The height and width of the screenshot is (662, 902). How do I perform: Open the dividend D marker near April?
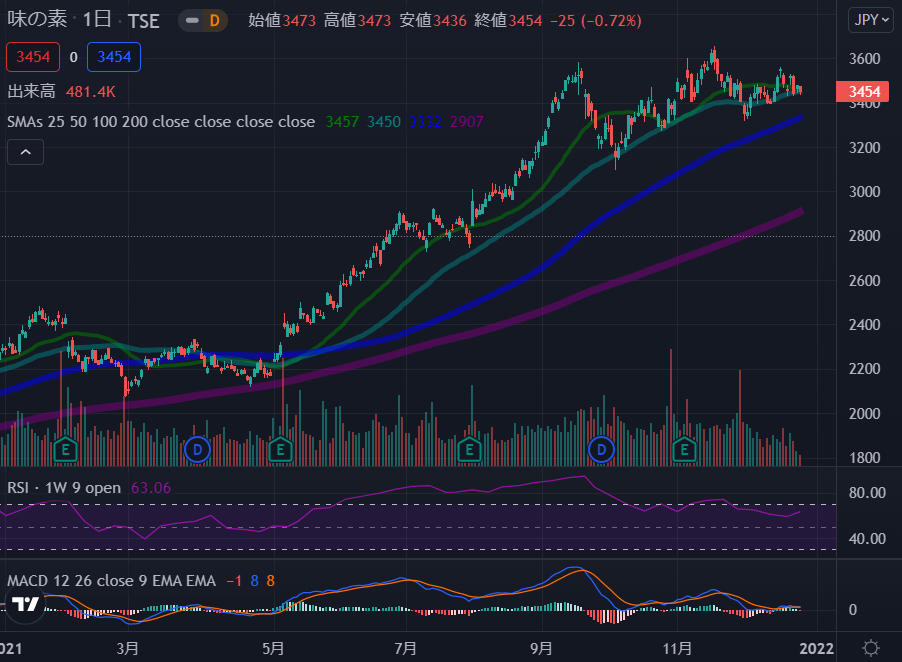[x=197, y=450]
